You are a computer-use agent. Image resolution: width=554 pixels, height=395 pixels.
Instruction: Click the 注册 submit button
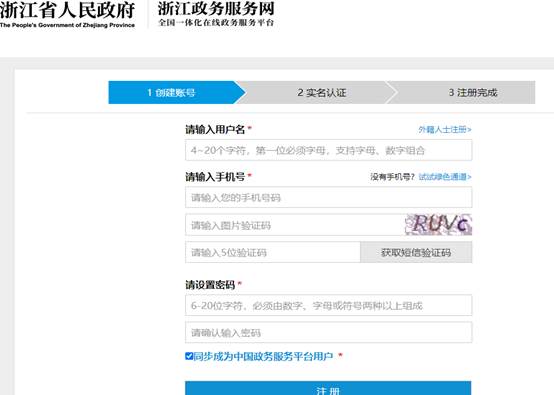point(328,388)
